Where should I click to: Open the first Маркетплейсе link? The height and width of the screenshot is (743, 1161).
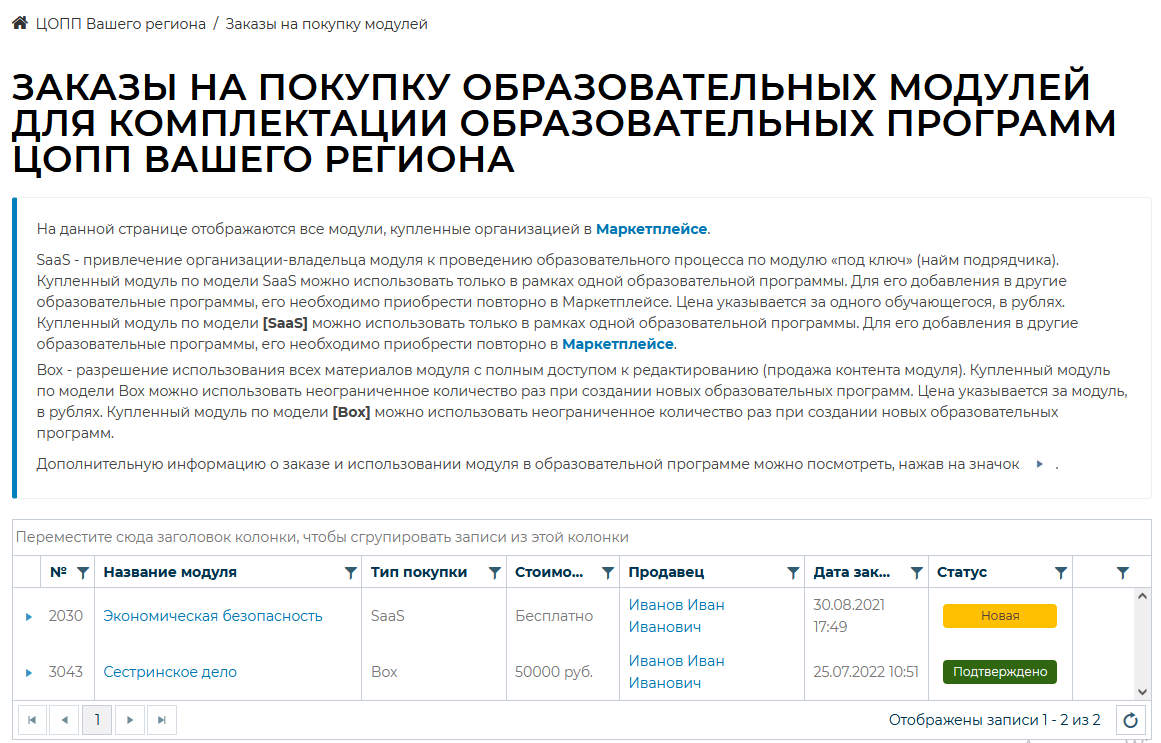651,229
